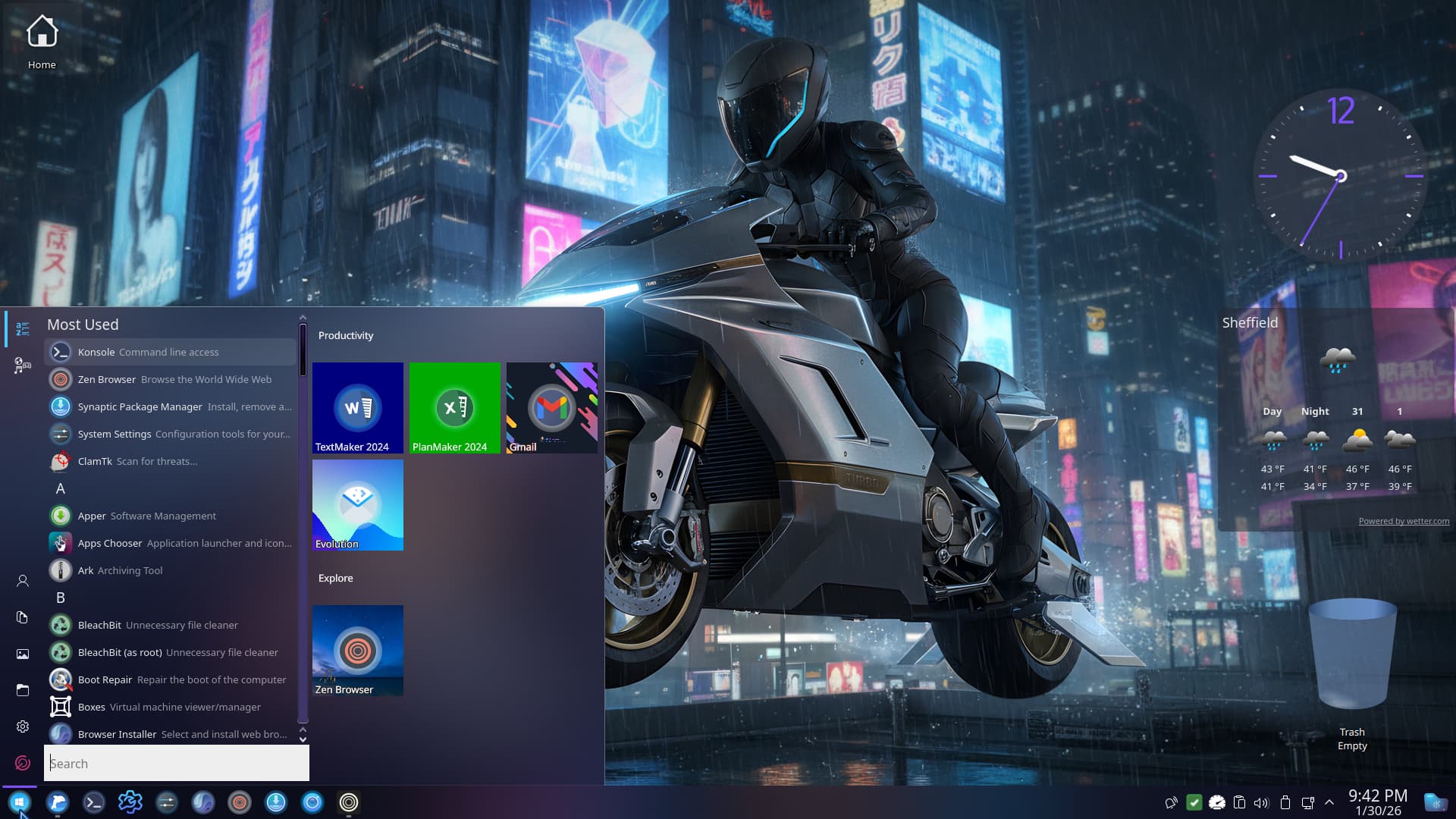
Task: Expand hidden system tray icons arrow
Action: pos(1329,802)
